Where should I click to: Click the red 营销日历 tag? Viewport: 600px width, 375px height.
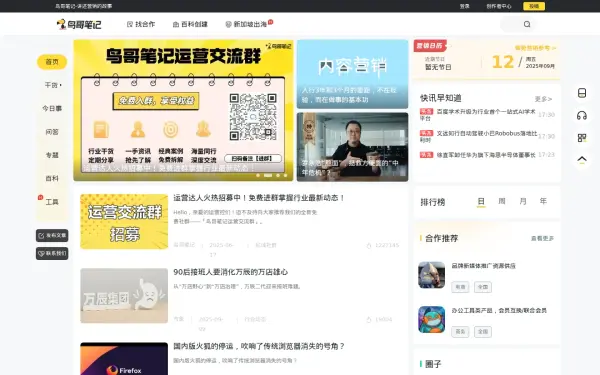tap(430, 46)
